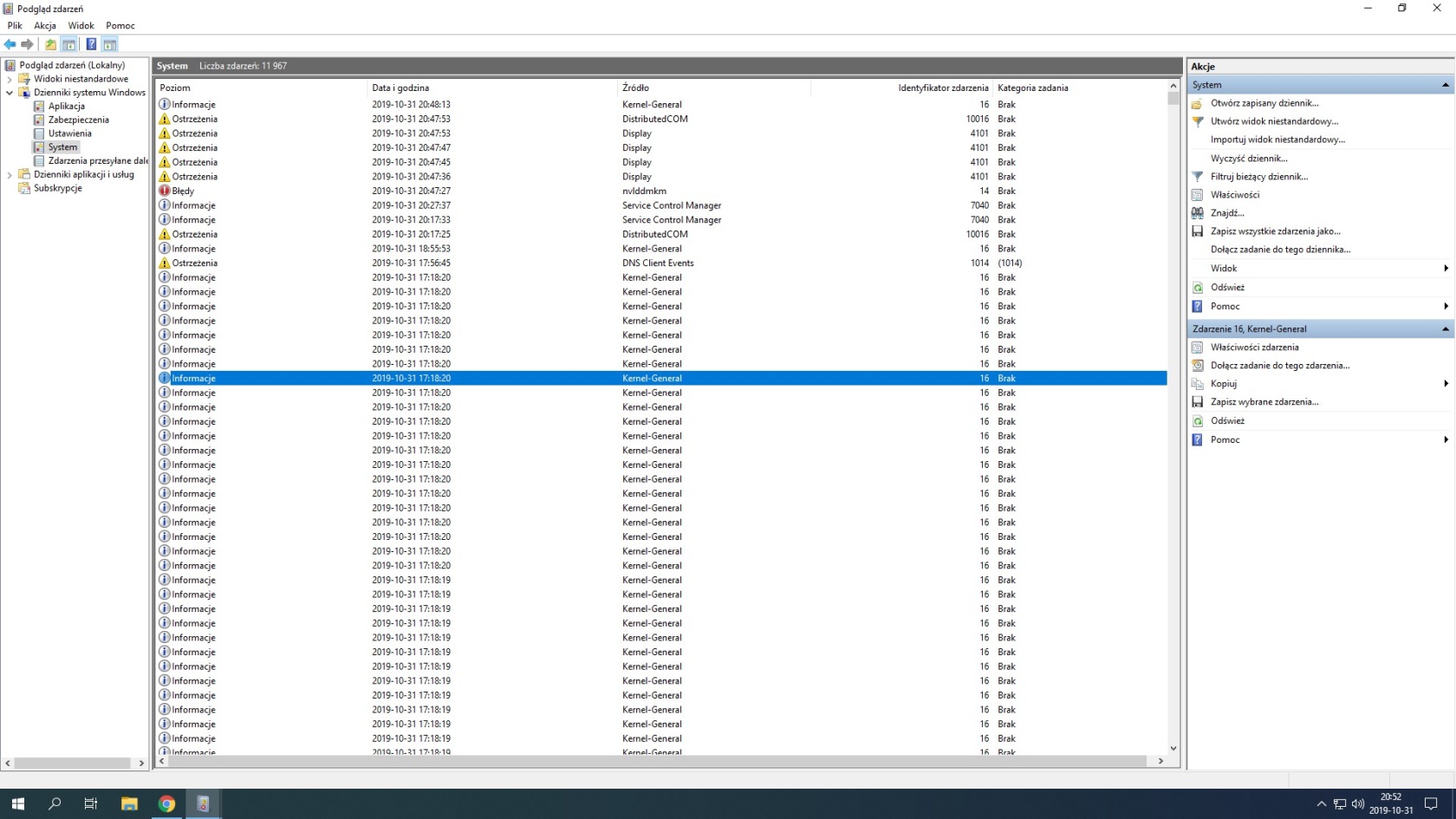This screenshot has height=819, width=1456.
Task: Click the Back arrow toolbar icon
Action: [x=10, y=44]
